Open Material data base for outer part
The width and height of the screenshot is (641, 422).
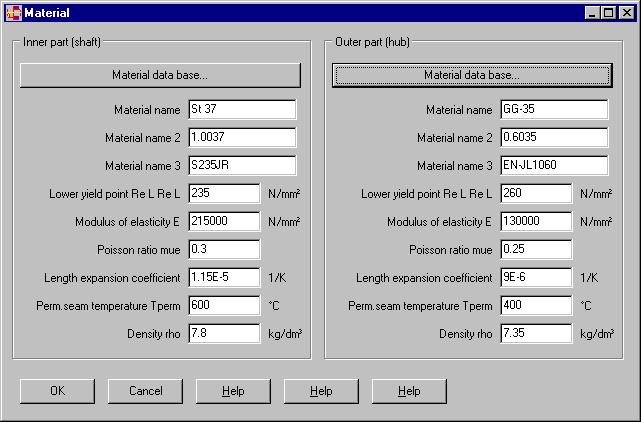pos(471,75)
